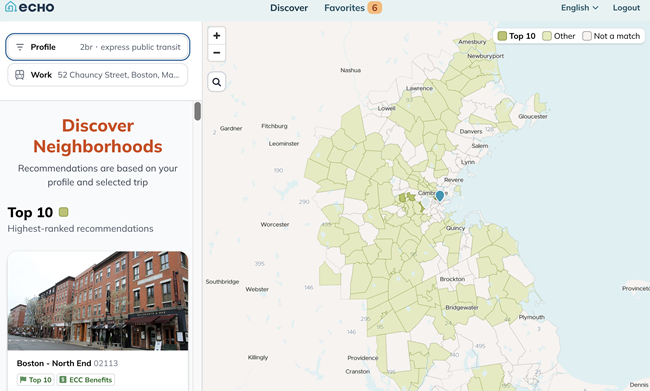Toggle the Top 10 legend swatch
The image size is (650, 391).
[502, 36]
